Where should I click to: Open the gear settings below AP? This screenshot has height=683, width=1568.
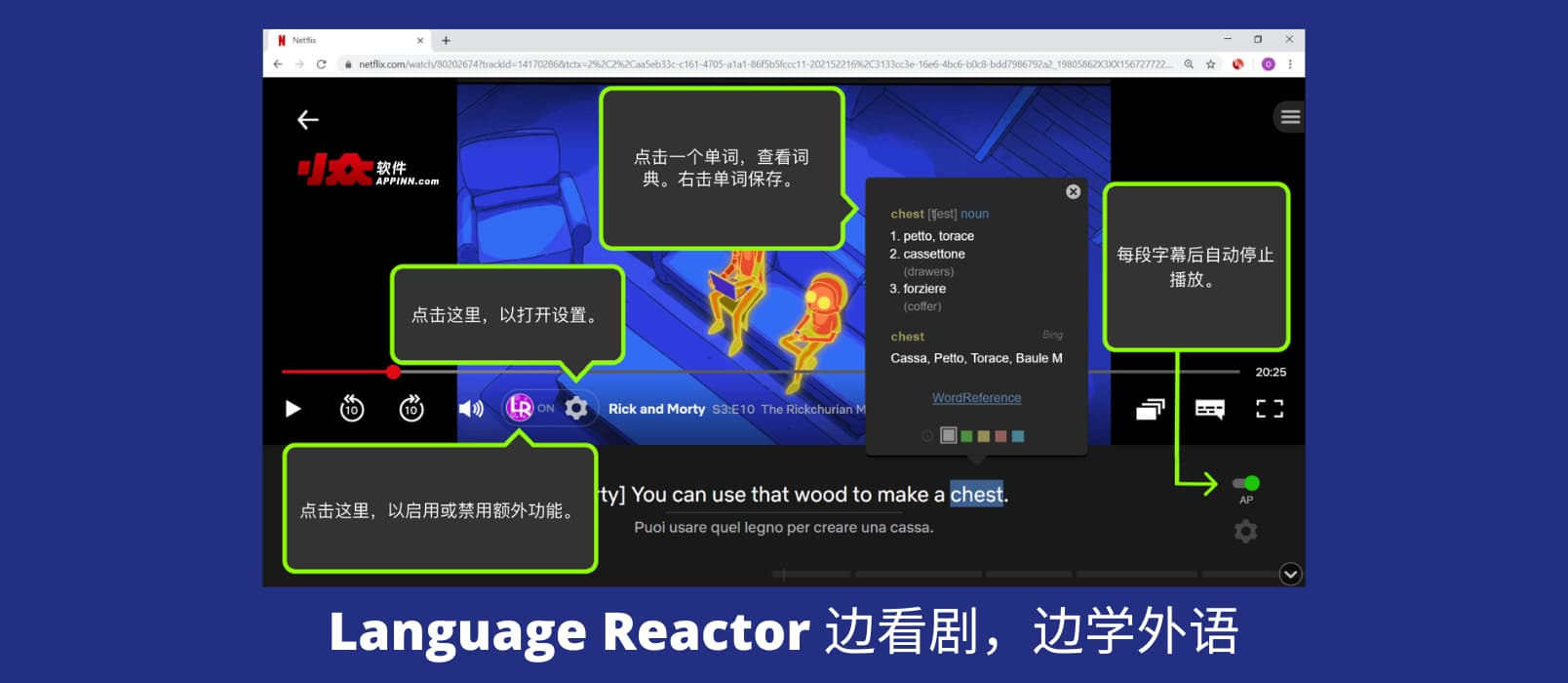1245,532
